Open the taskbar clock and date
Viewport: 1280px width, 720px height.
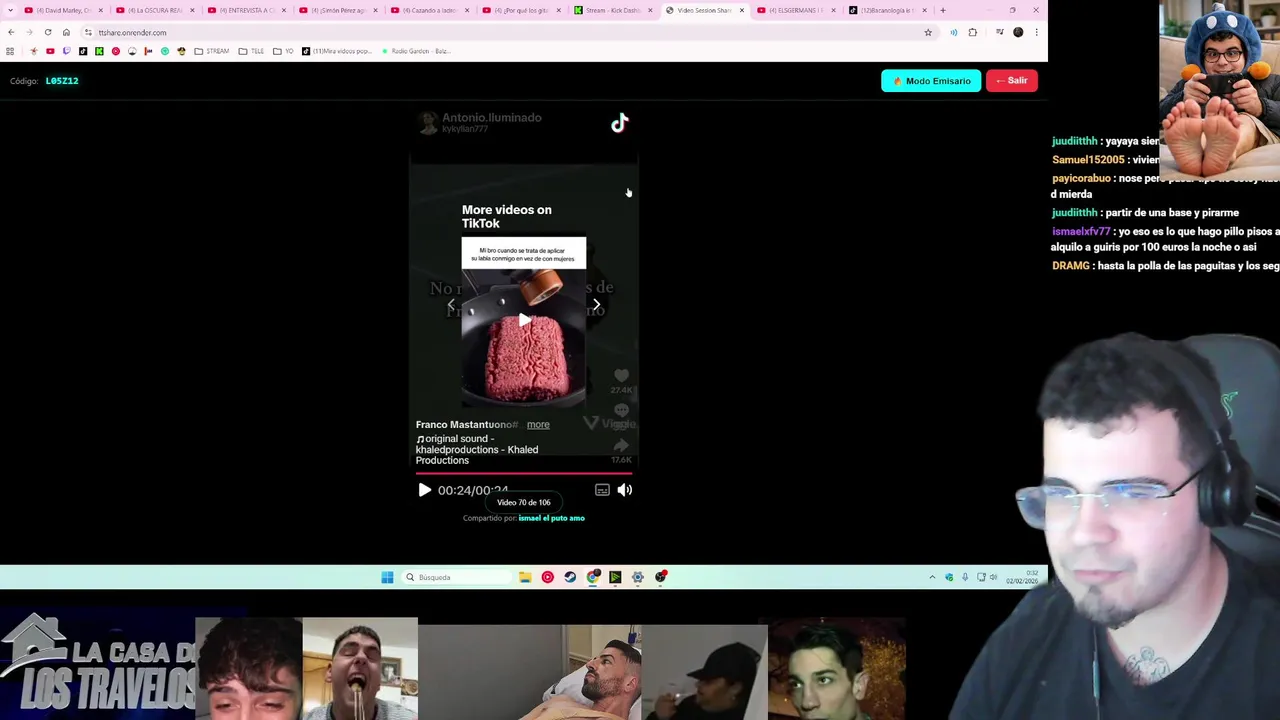click(x=1022, y=577)
